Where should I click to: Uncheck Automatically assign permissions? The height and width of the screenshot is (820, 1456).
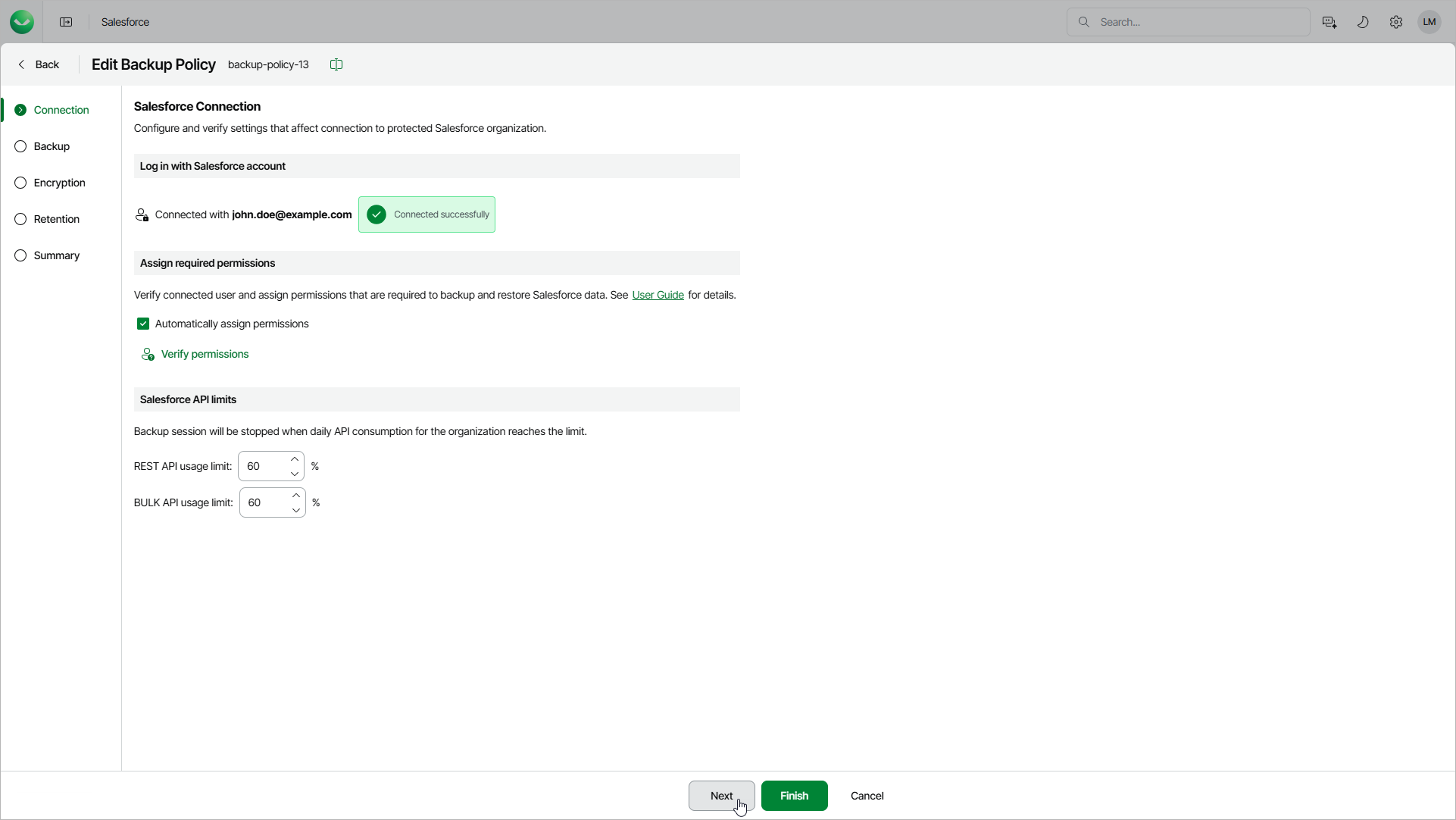[x=143, y=324]
